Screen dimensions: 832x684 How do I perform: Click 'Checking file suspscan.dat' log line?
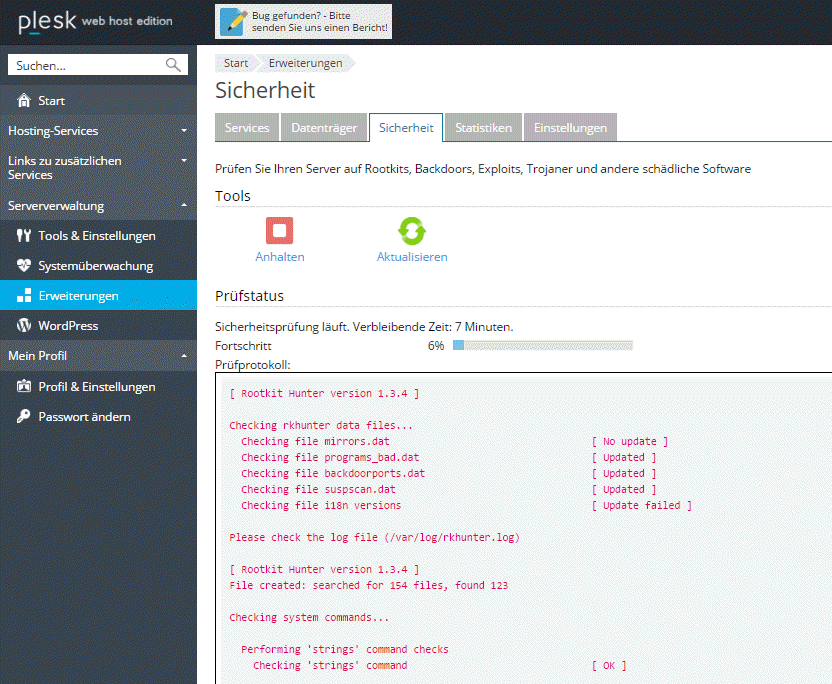pos(318,489)
